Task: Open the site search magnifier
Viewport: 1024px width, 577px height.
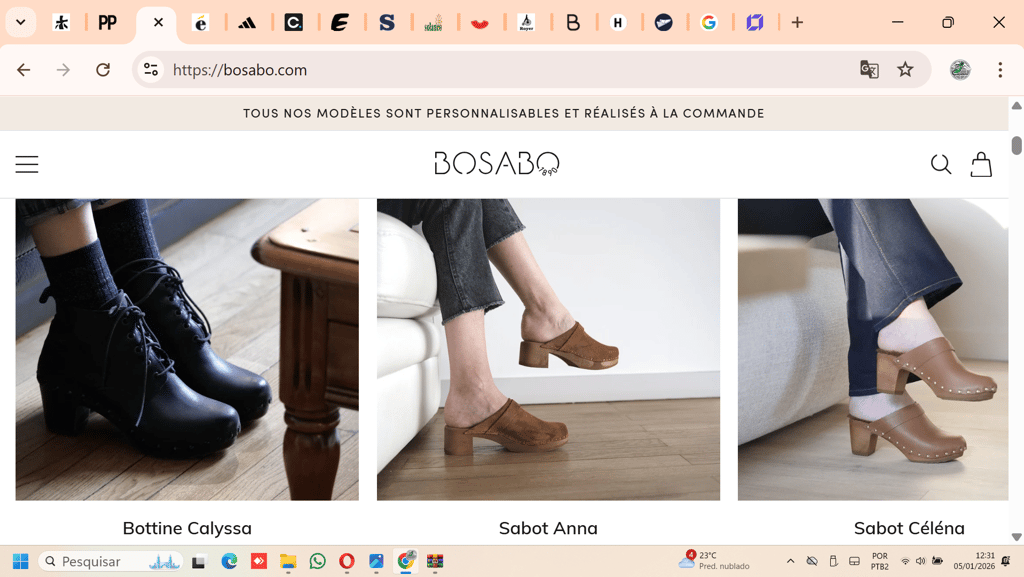Action: coord(940,164)
